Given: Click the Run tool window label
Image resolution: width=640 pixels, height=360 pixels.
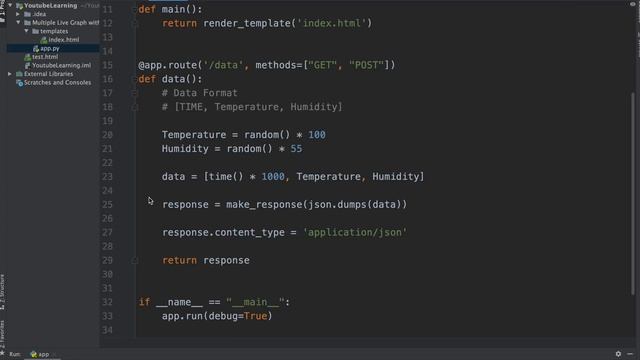Looking at the screenshot, I should pos(15,354).
